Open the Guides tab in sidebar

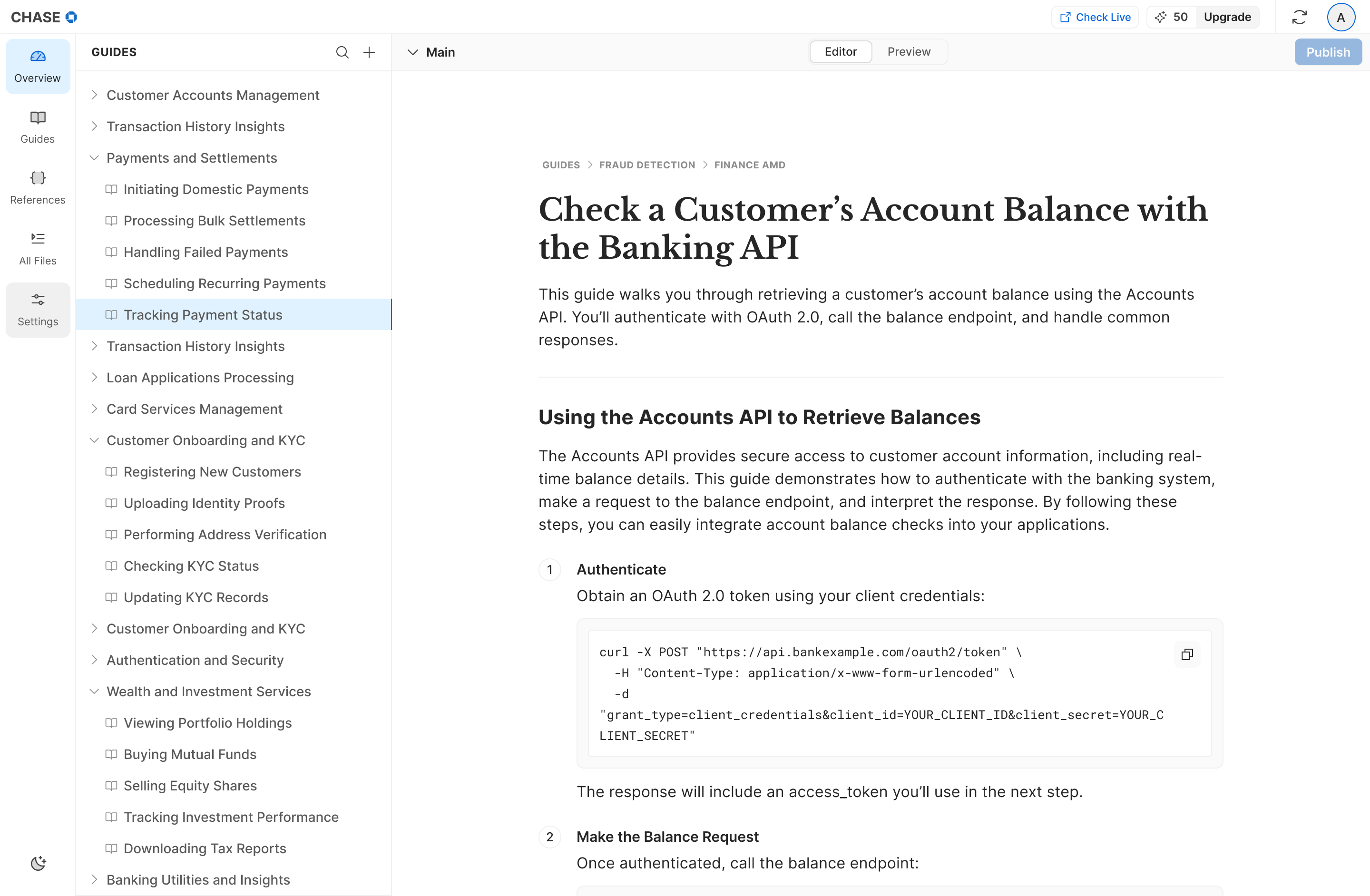click(38, 127)
